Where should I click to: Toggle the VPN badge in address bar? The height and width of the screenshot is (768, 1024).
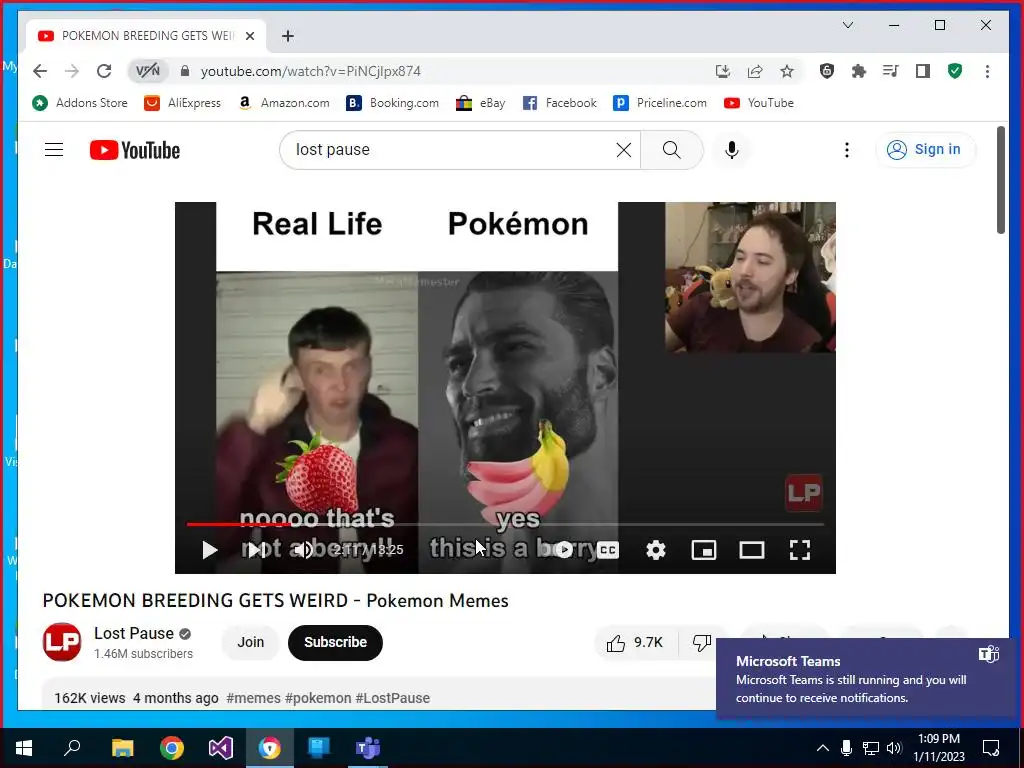coord(148,71)
